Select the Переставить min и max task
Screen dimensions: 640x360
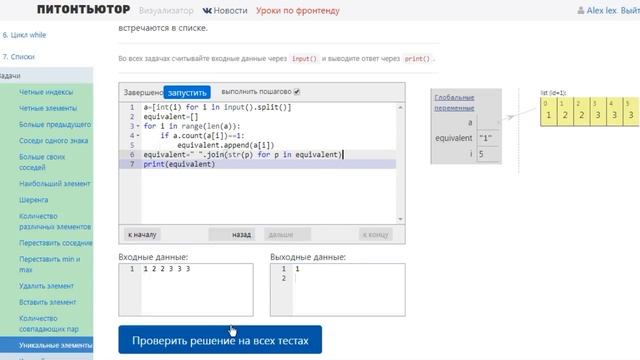tap(49, 264)
